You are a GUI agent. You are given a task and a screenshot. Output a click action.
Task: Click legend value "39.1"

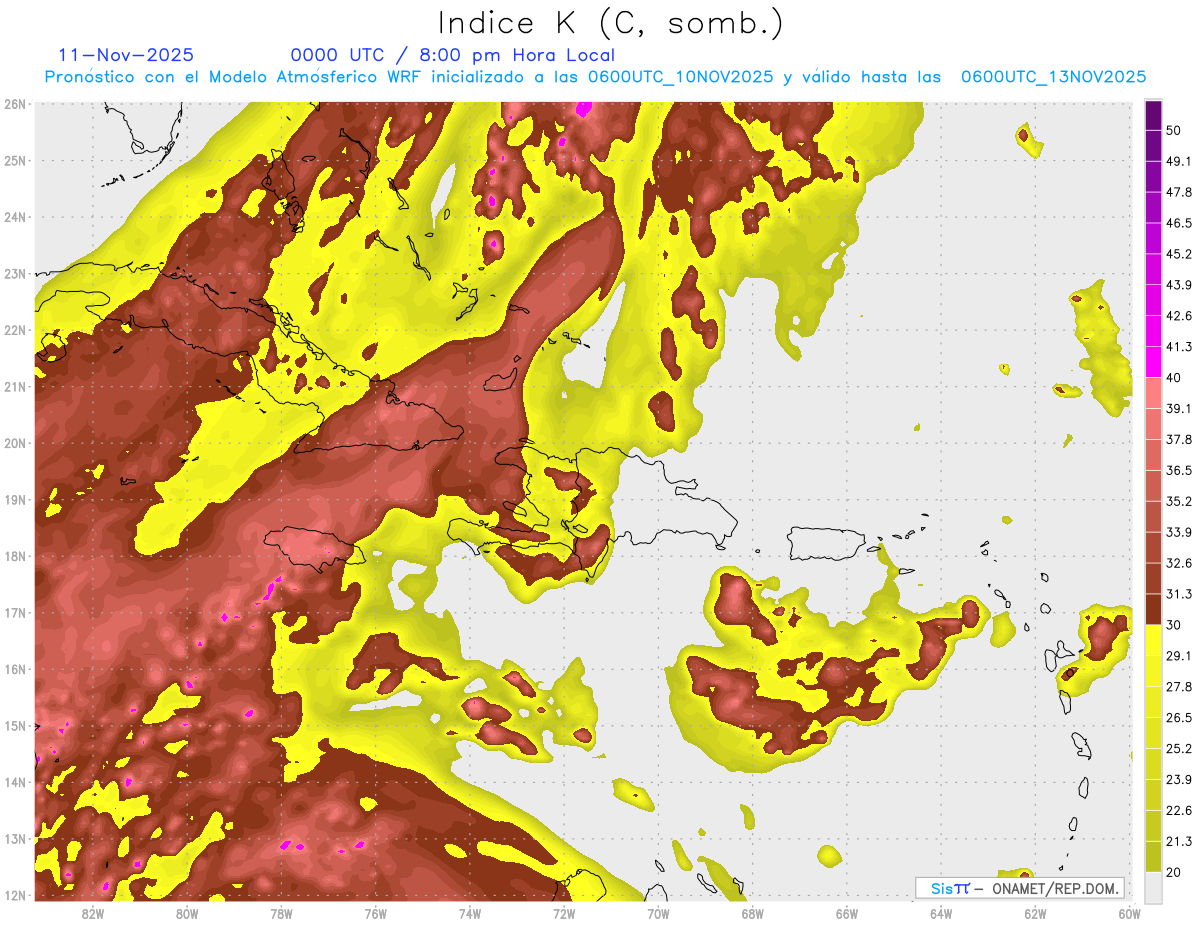(x=1179, y=408)
